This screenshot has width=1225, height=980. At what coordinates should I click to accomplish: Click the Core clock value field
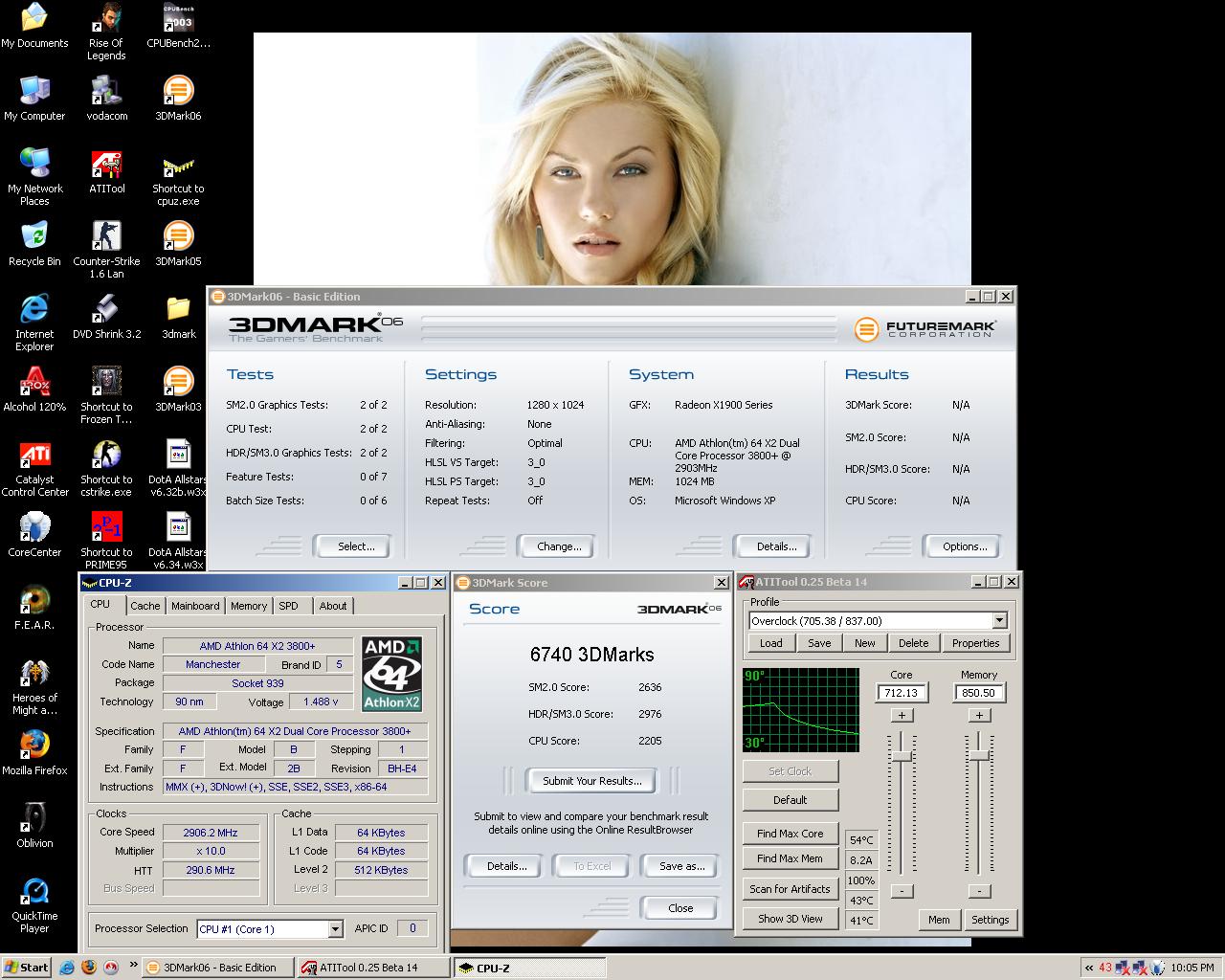pos(902,693)
